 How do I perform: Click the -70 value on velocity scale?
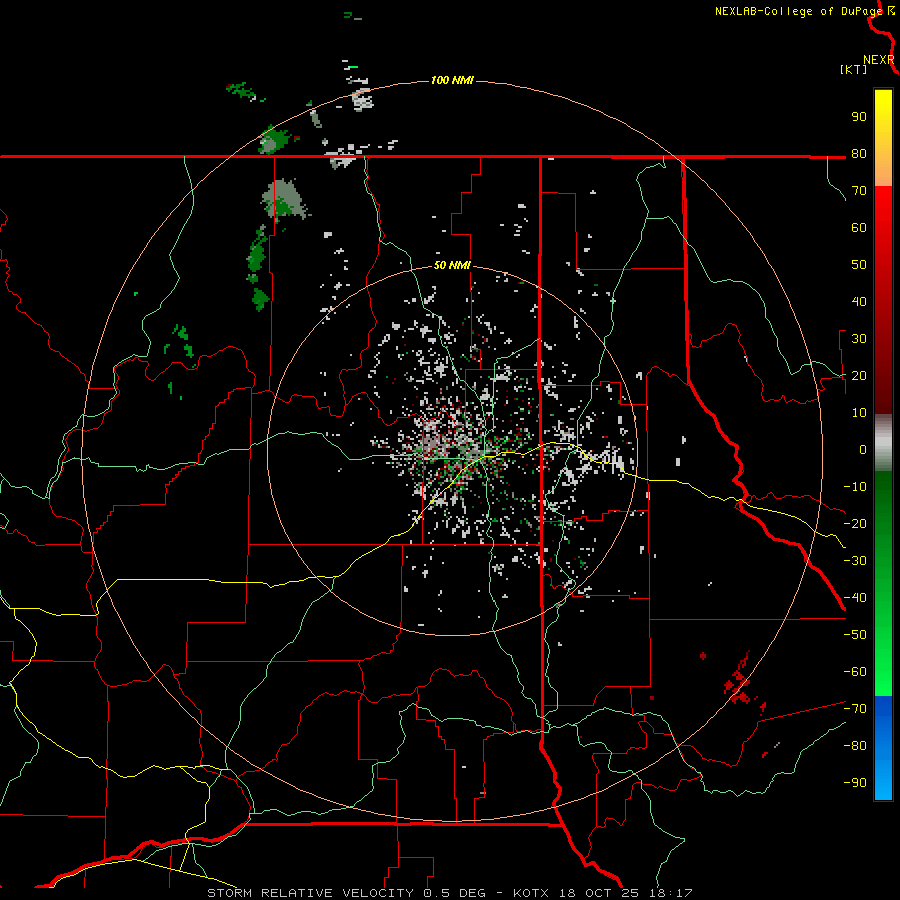pyautogui.click(x=855, y=709)
